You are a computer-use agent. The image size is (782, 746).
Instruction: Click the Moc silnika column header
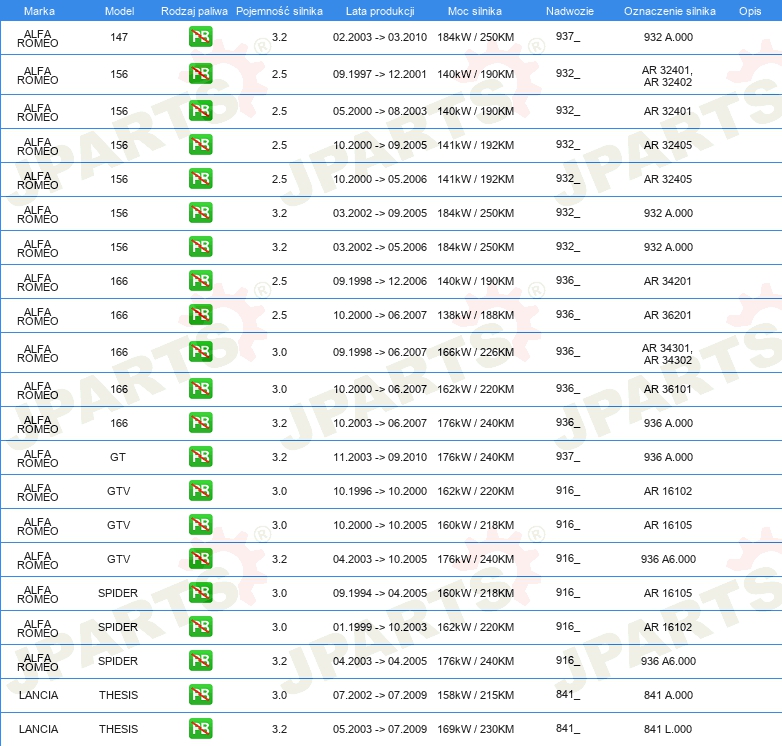(x=475, y=11)
